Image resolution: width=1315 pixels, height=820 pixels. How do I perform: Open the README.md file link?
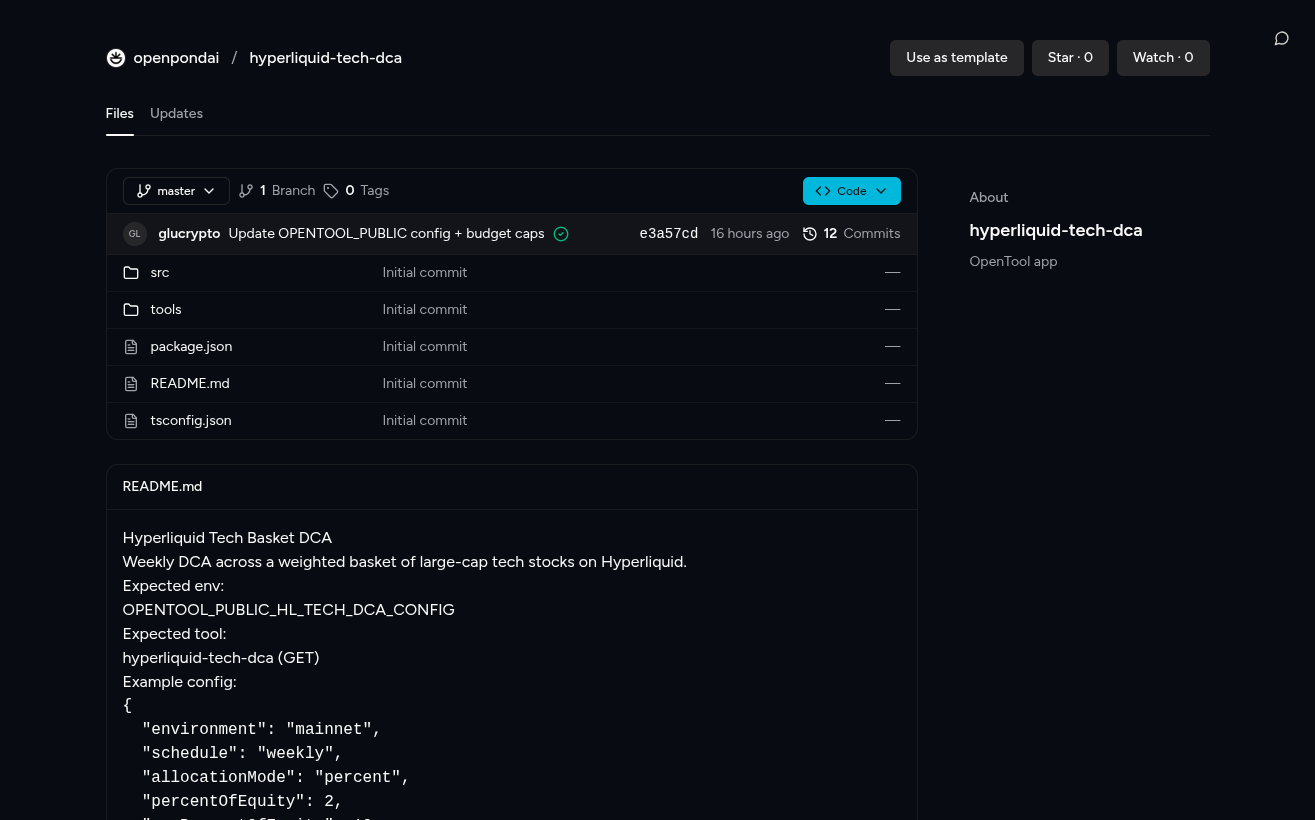point(190,384)
